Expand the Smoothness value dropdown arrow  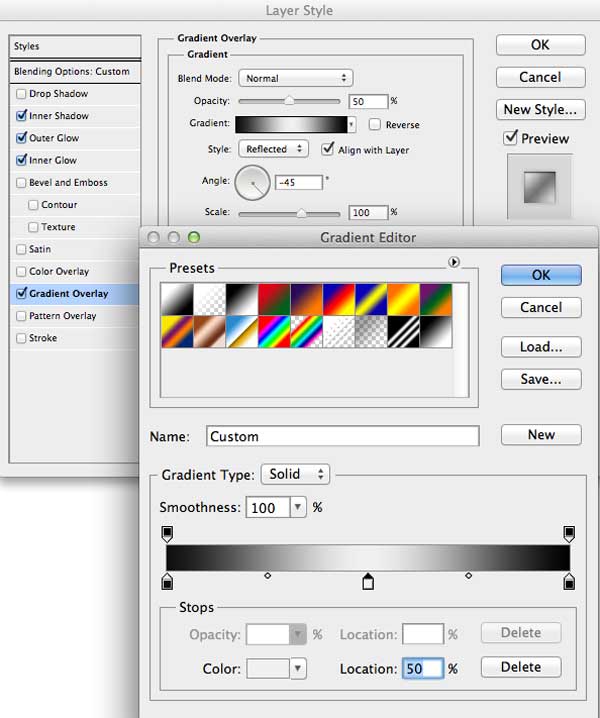pyautogui.click(x=298, y=507)
